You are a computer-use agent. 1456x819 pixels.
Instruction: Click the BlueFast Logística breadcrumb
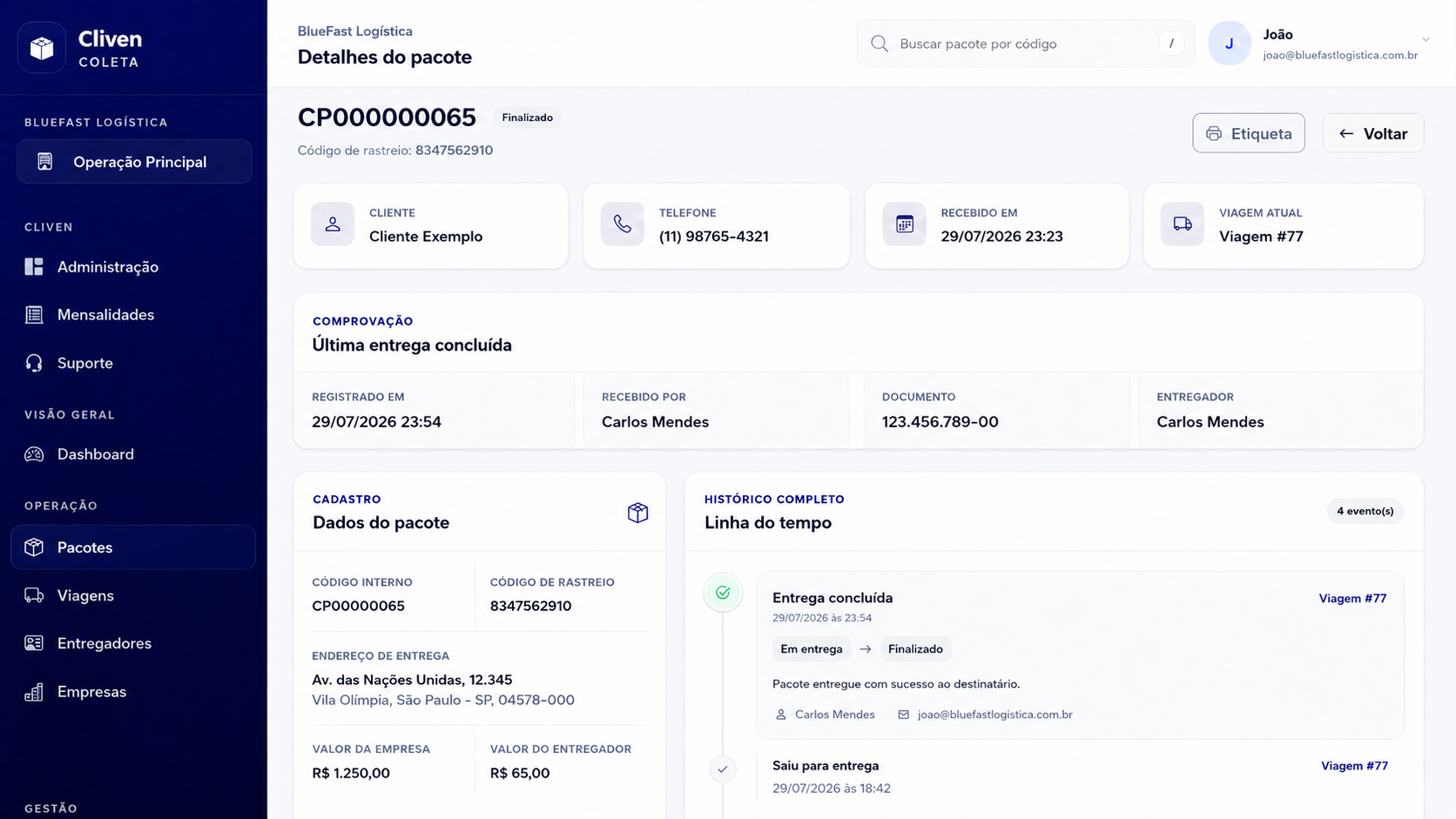[x=355, y=31]
